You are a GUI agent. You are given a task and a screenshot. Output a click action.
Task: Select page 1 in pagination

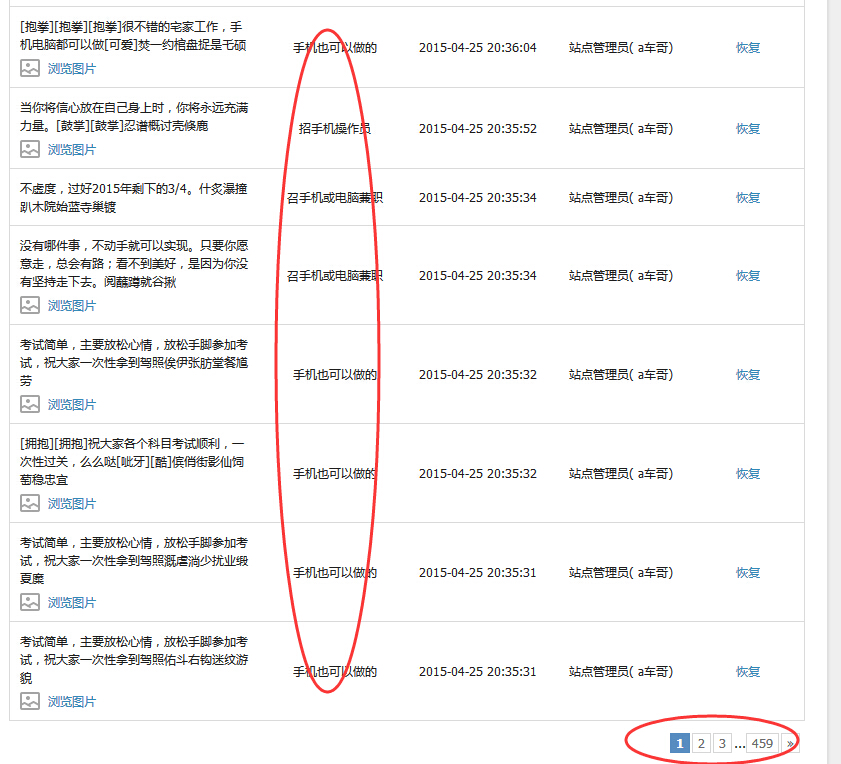tap(680, 743)
